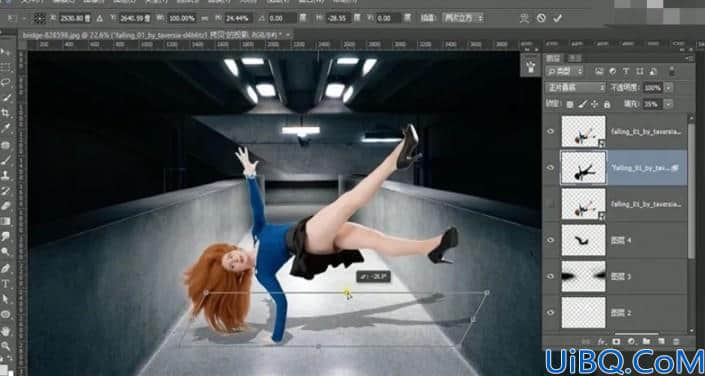Image resolution: width=705 pixels, height=376 pixels.
Task: Toggle maintain aspect ratio link
Action: [x=205, y=18]
